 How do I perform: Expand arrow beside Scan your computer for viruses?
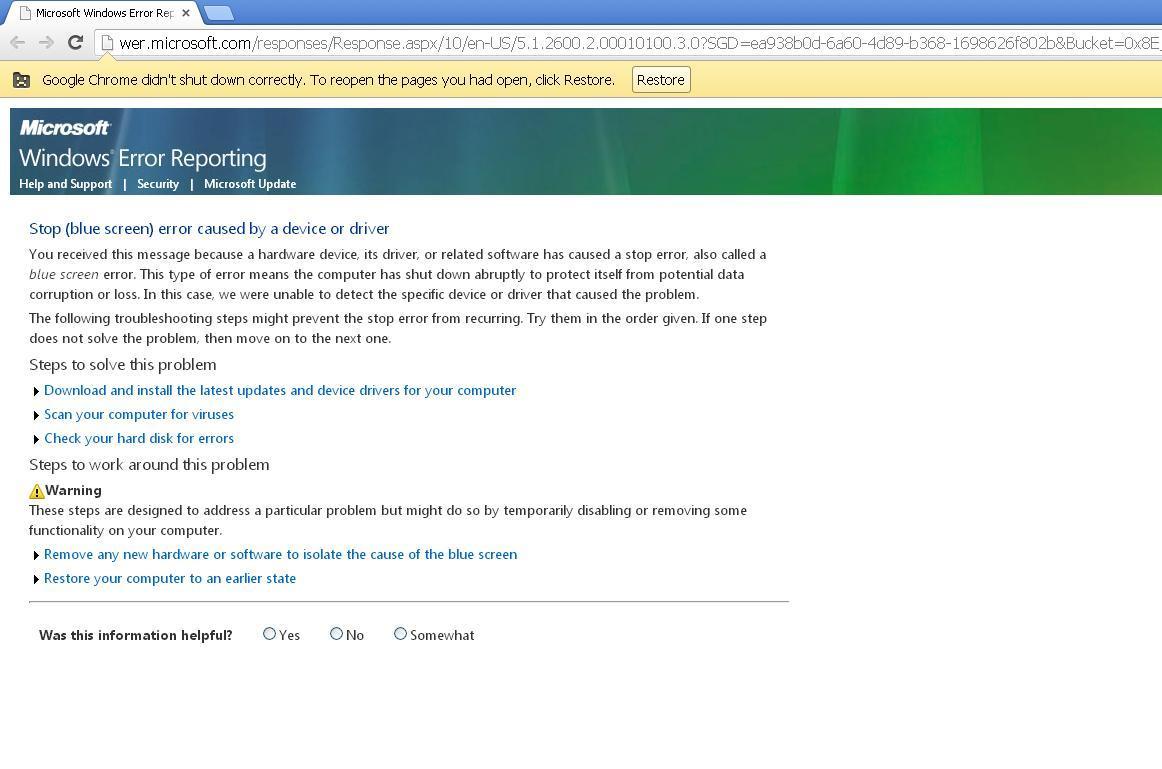pos(36,415)
